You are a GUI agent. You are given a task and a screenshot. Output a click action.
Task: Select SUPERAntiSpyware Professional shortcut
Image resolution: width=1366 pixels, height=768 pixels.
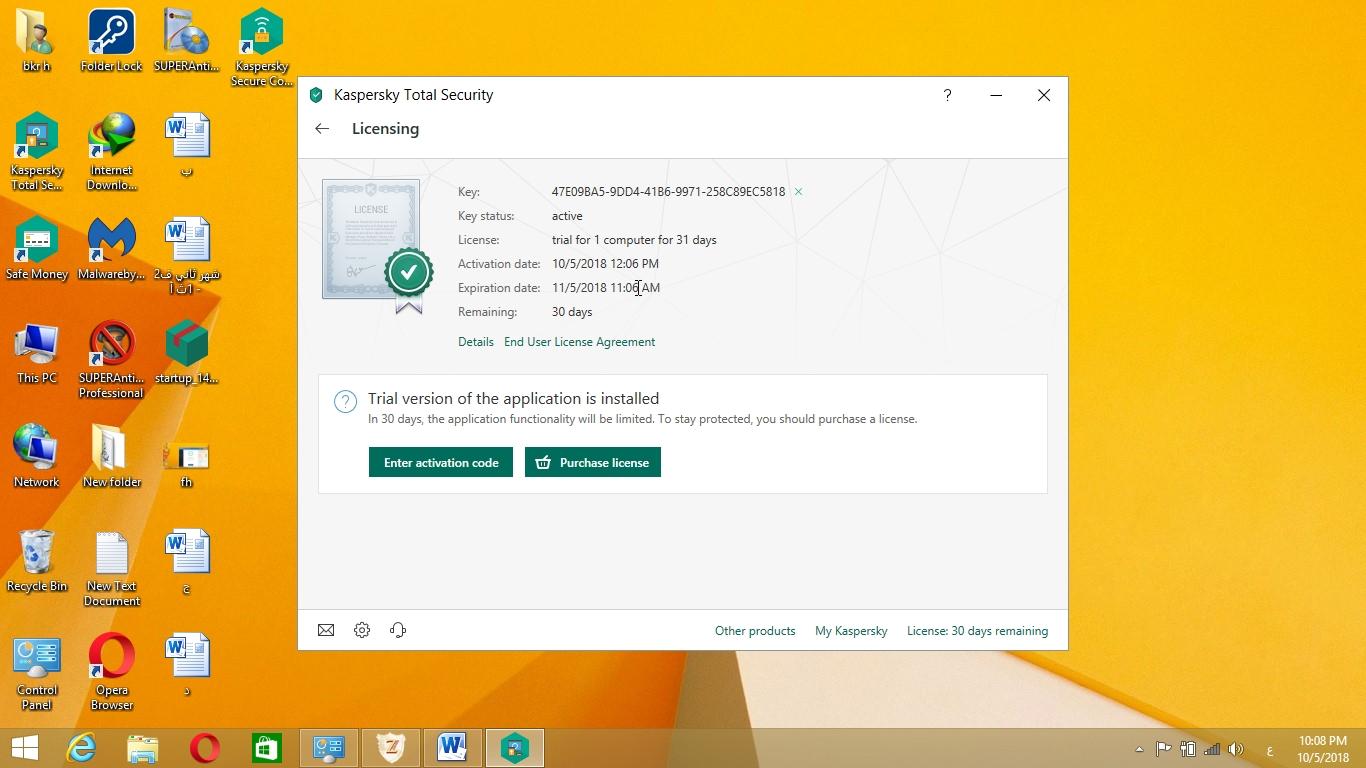pos(111,360)
